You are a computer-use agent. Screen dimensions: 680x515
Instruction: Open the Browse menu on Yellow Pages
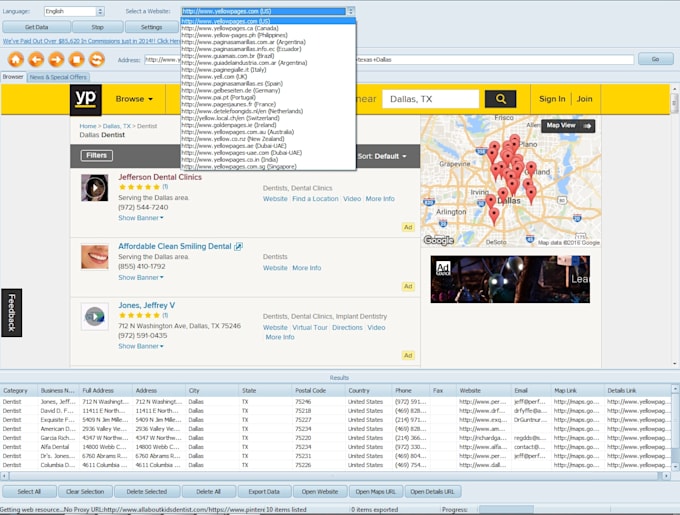pyautogui.click(x=134, y=99)
